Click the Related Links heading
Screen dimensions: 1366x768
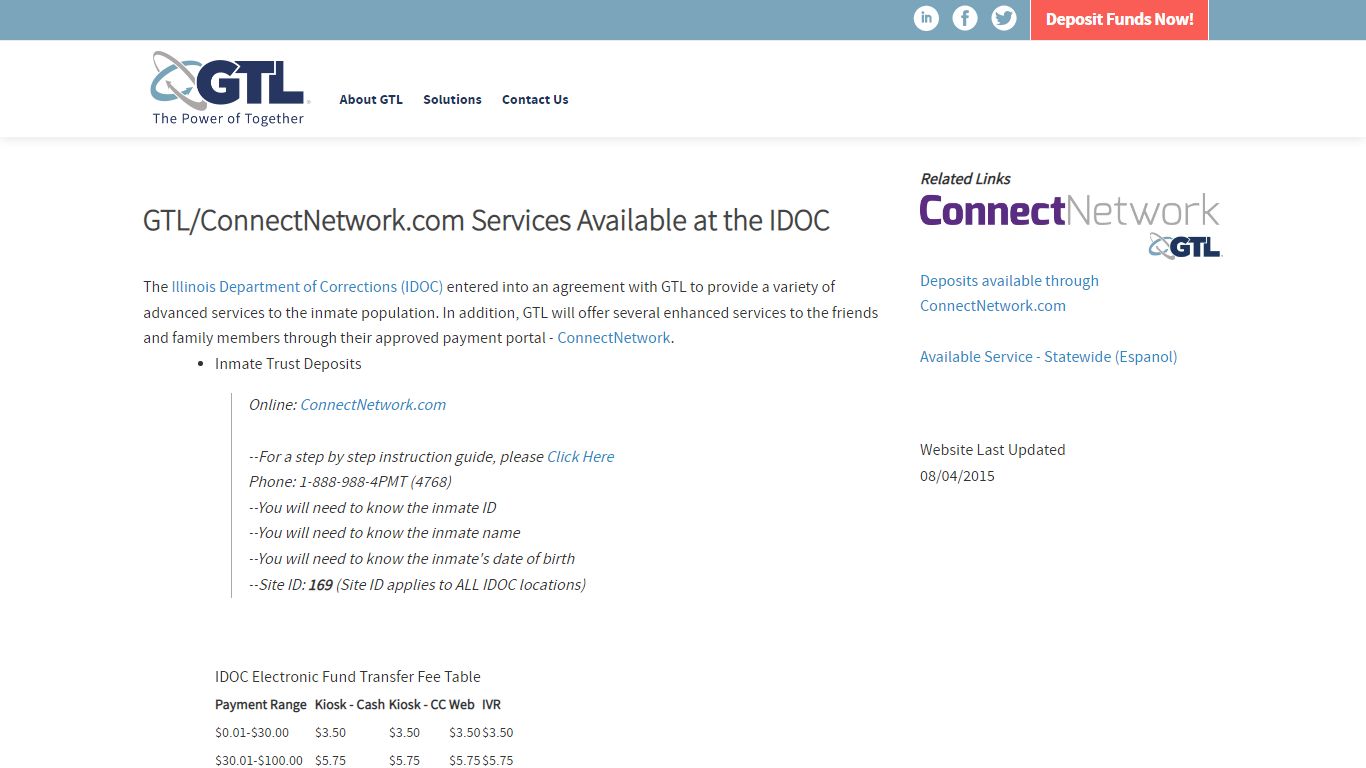click(x=965, y=179)
